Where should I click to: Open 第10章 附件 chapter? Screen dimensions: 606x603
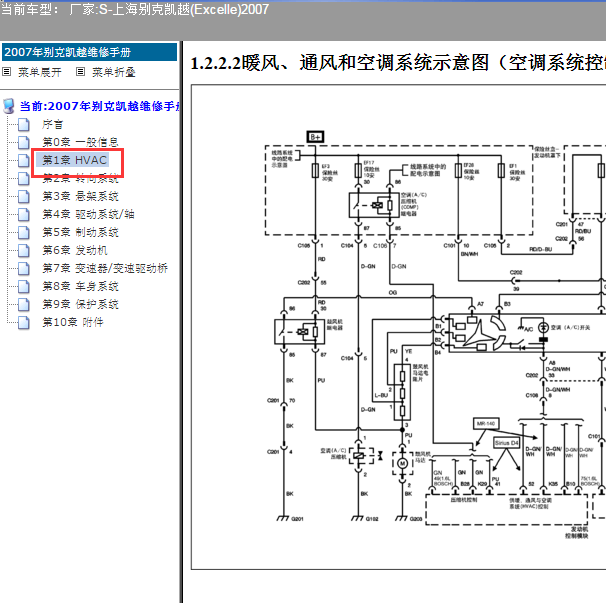(73, 322)
